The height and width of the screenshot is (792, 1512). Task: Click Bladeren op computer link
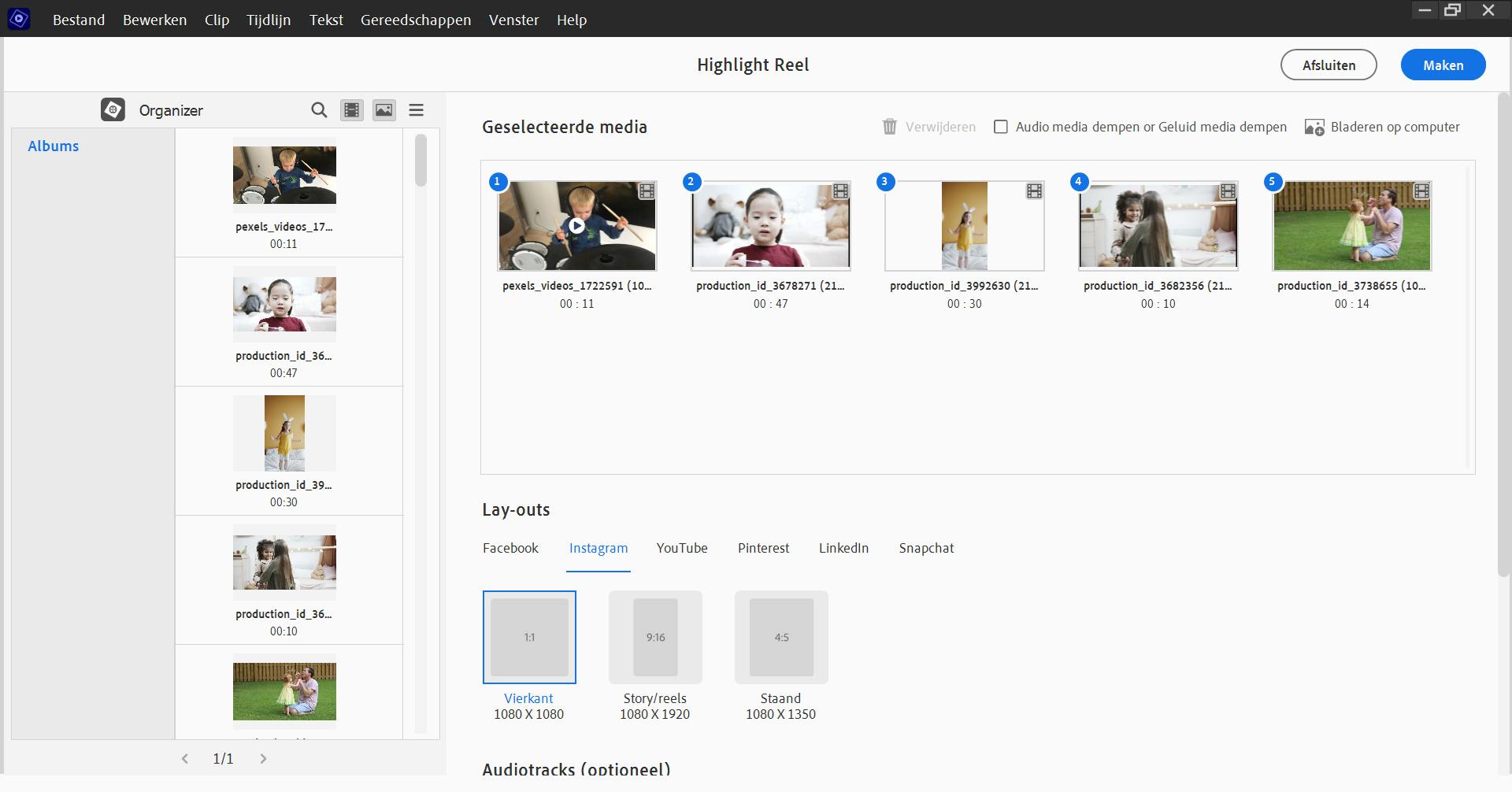coord(1395,127)
